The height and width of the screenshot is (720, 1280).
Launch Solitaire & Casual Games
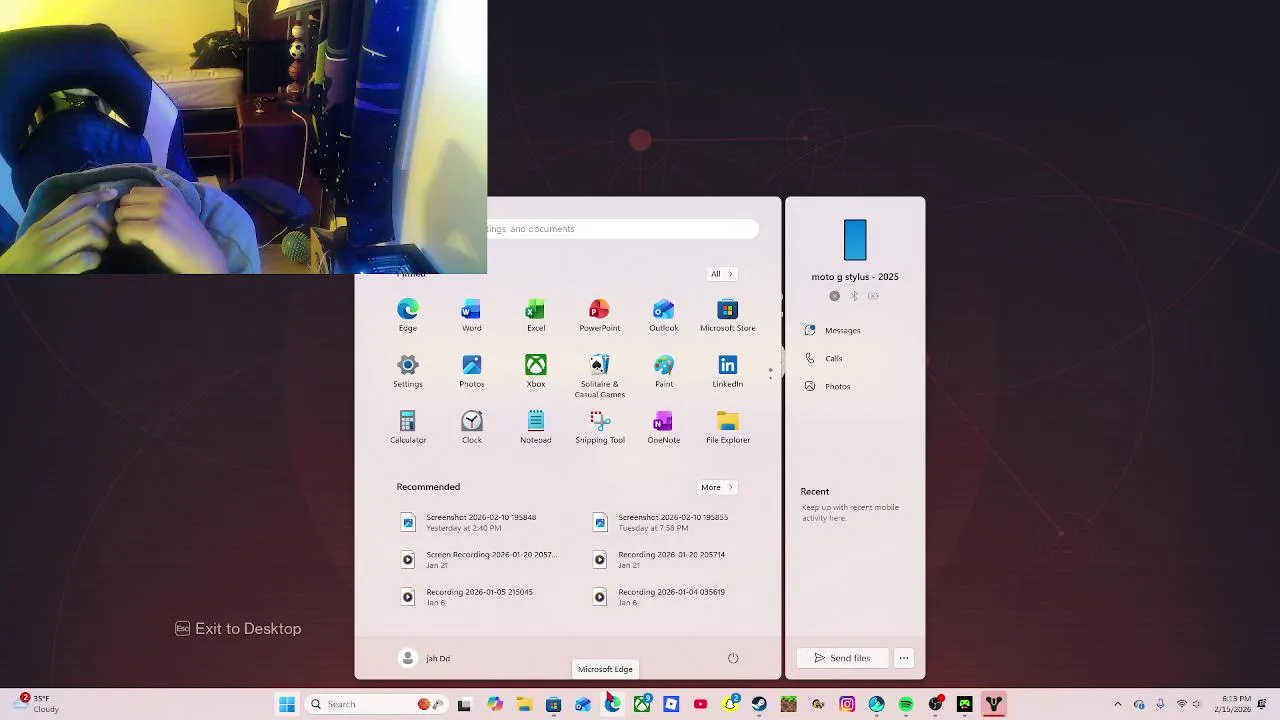pos(599,376)
